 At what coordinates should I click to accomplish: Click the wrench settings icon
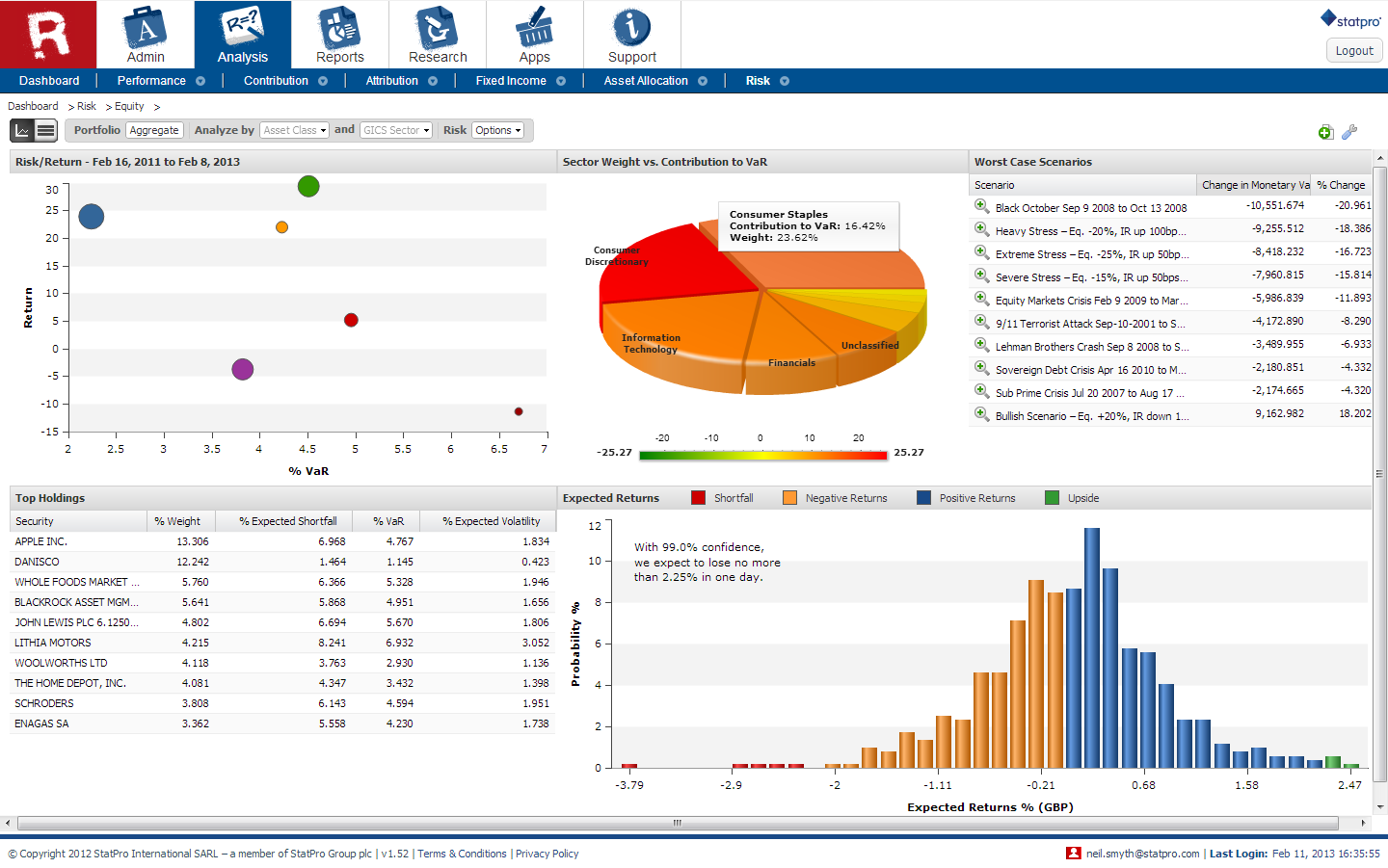[x=1349, y=132]
